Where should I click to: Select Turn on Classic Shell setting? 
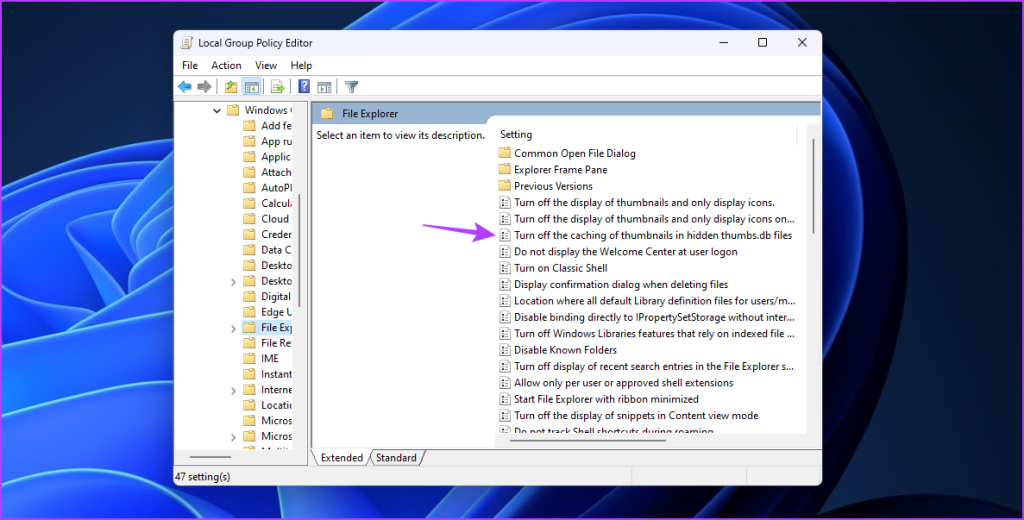click(x=553, y=268)
